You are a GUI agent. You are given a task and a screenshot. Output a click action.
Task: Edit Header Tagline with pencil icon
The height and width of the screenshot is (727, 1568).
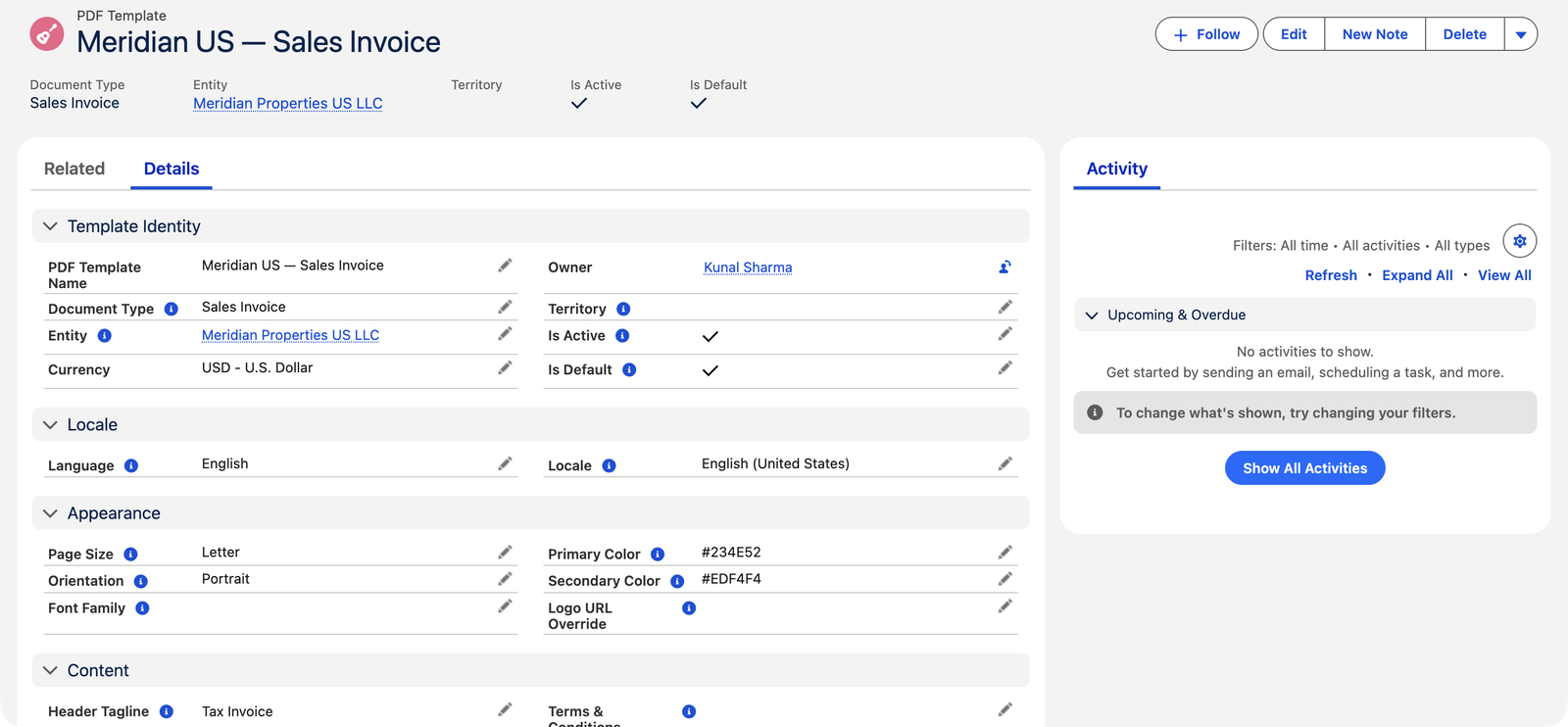pyautogui.click(x=505, y=710)
